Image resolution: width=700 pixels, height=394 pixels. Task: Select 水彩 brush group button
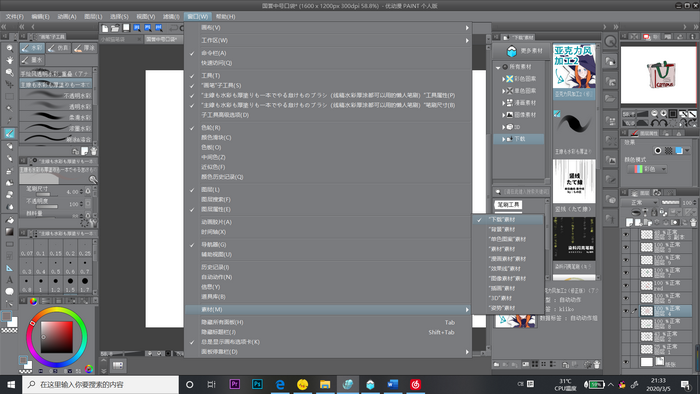point(32,48)
